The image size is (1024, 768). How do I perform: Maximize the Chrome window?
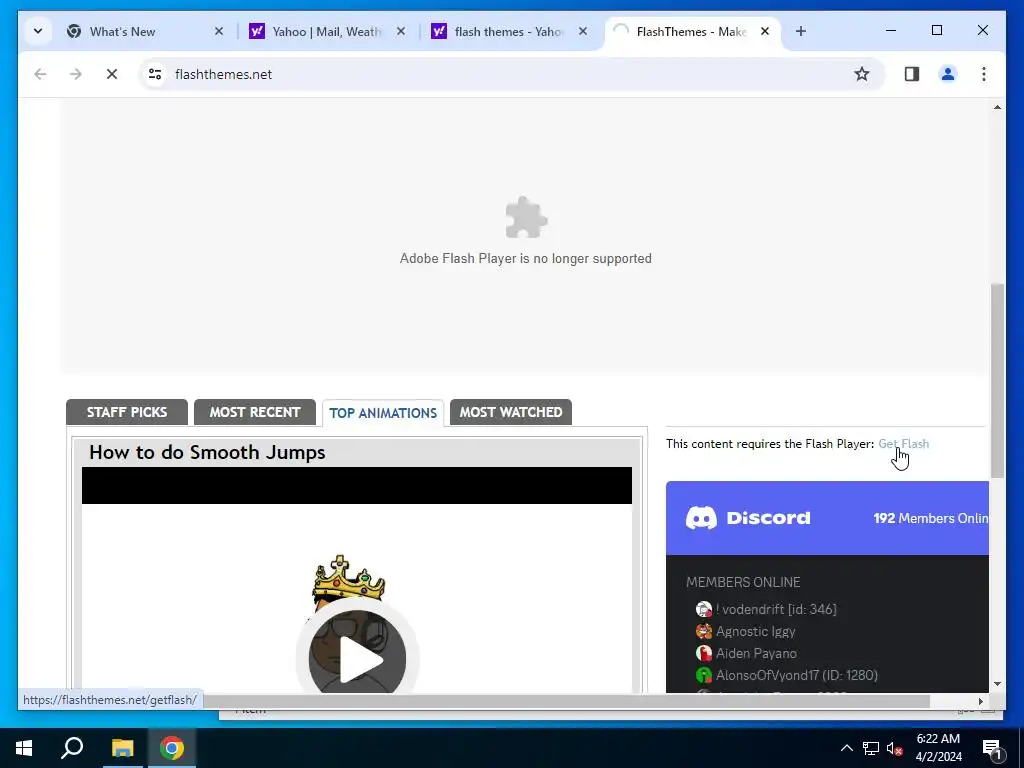point(937,31)
